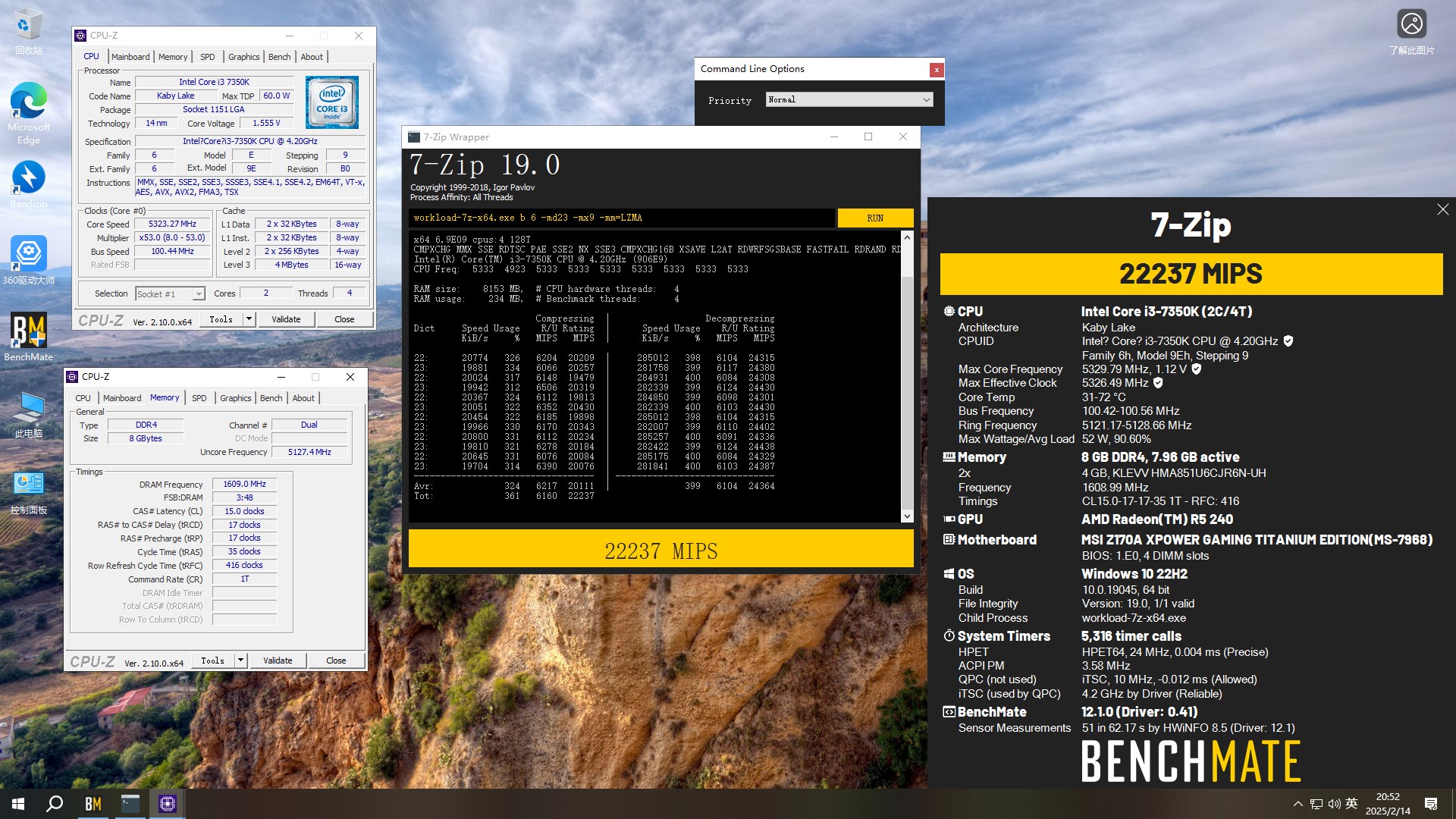Click the 7-Zip output scrollbar down arrow

click(x=907, y=516)
